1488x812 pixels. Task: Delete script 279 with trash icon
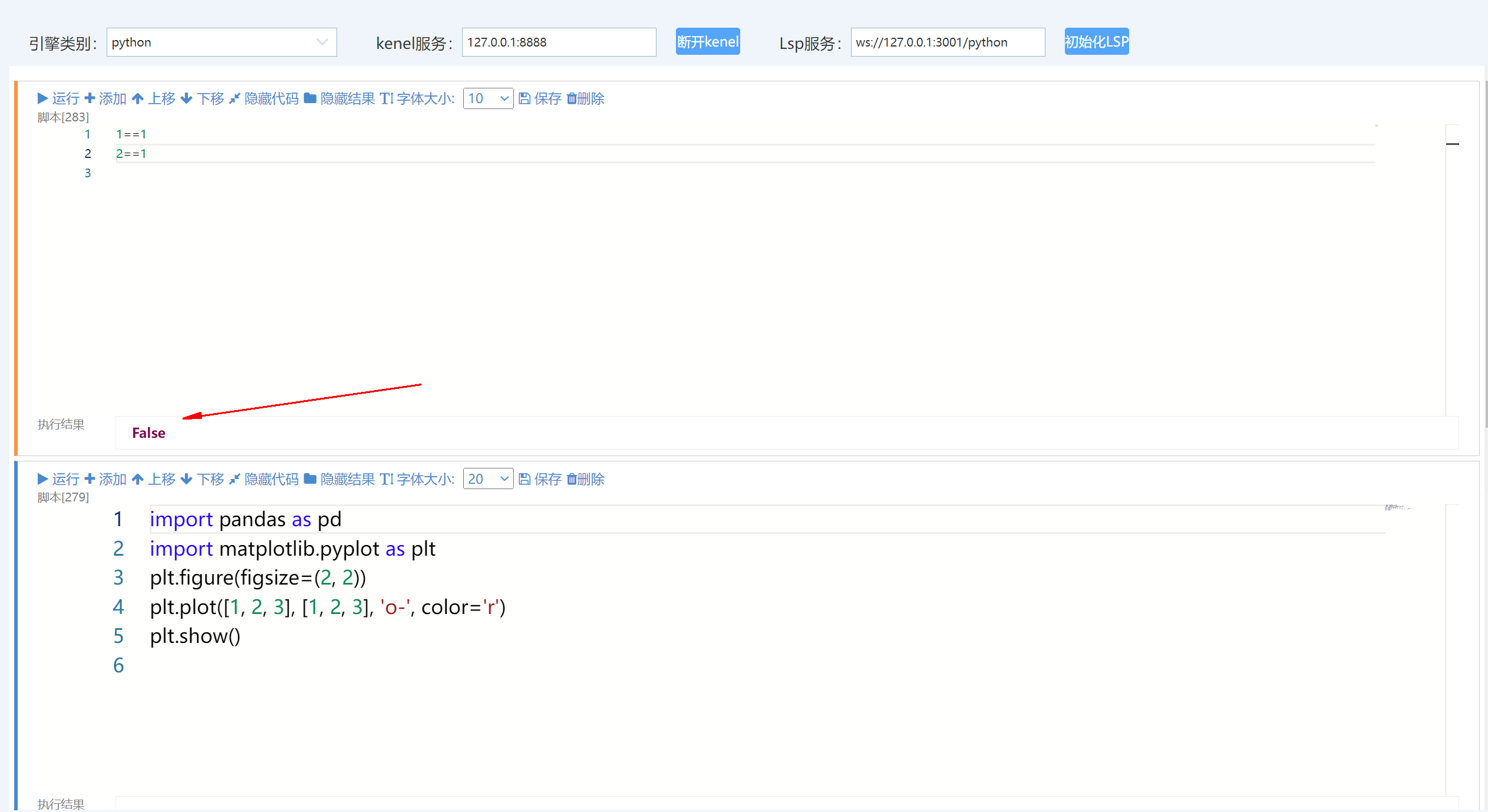[x=585, y=479]
